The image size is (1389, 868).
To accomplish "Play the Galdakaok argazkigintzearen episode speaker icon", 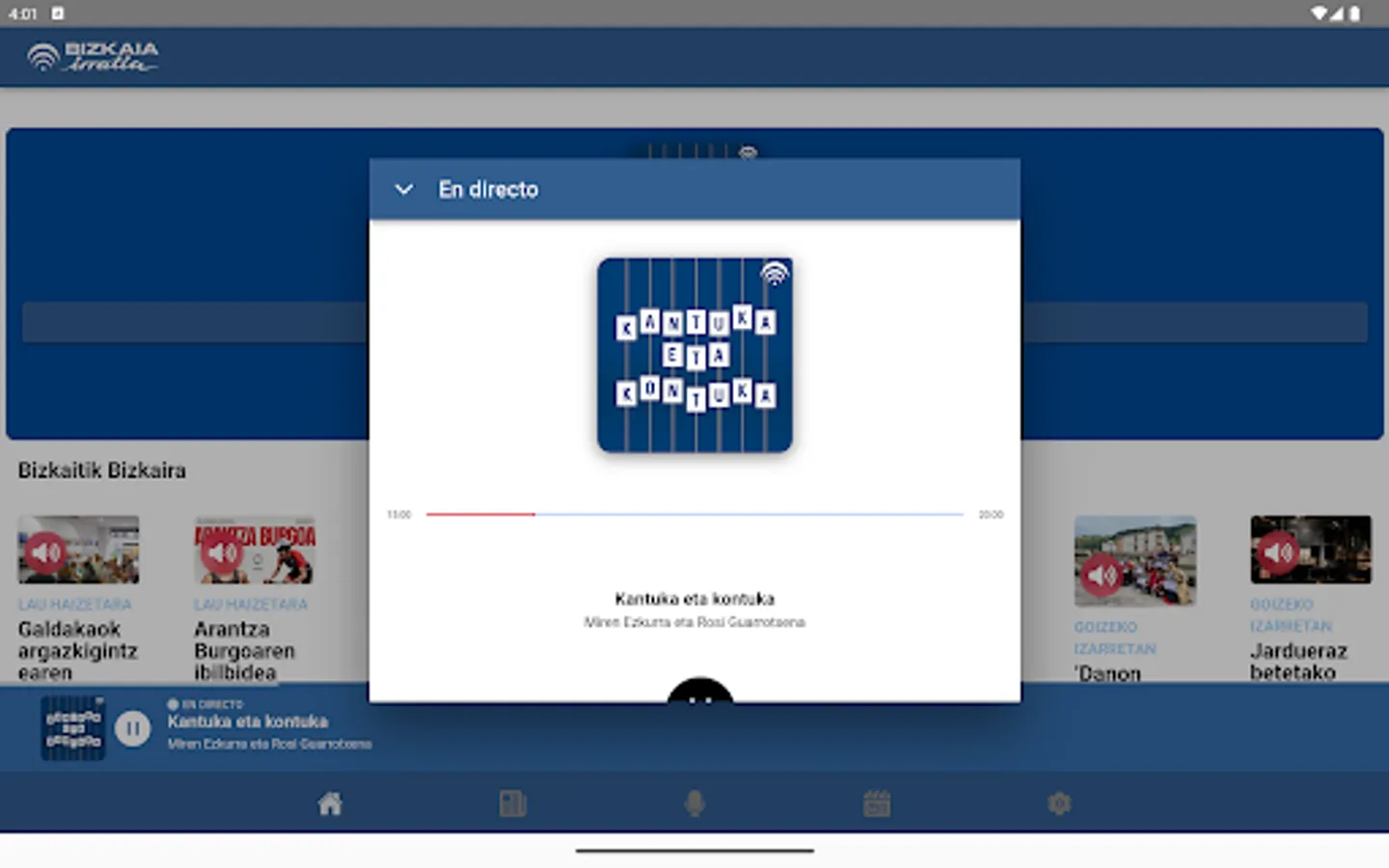I will coord(44,551).
